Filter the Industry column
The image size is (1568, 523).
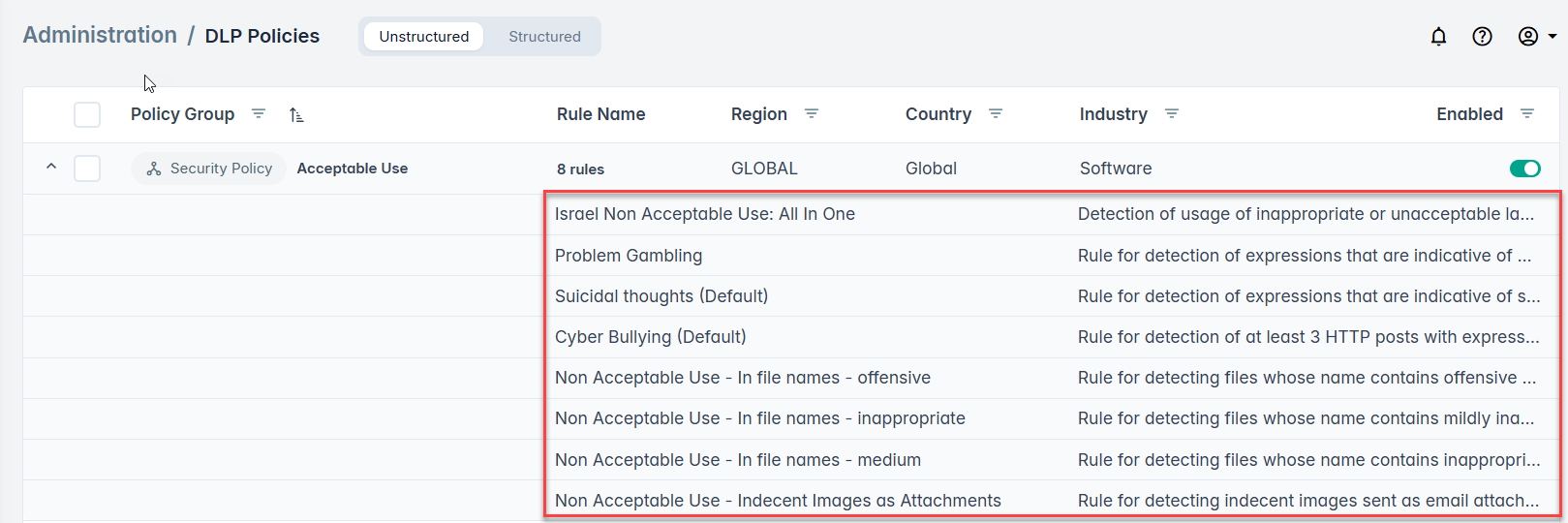click(1172, 114)
